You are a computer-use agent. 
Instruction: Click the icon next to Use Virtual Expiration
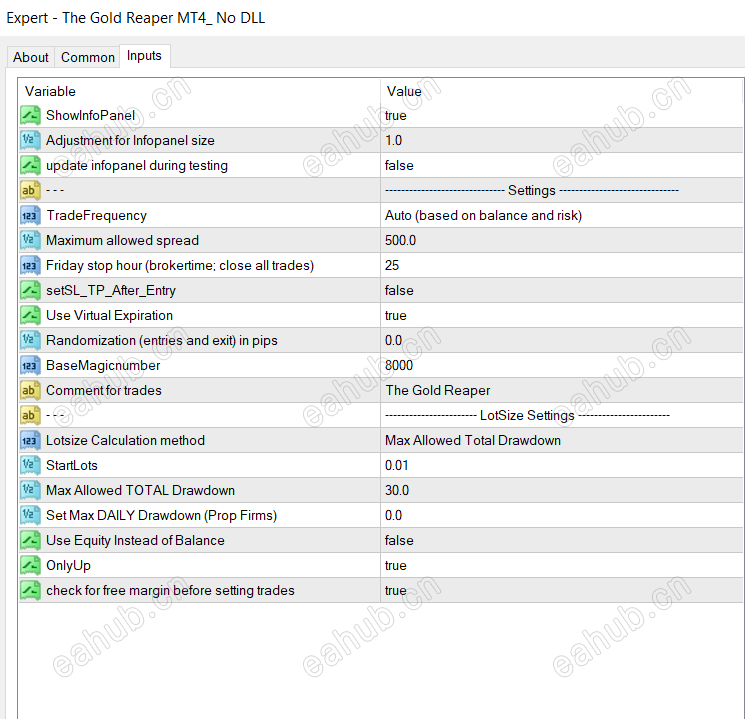[x=30, y=316]
